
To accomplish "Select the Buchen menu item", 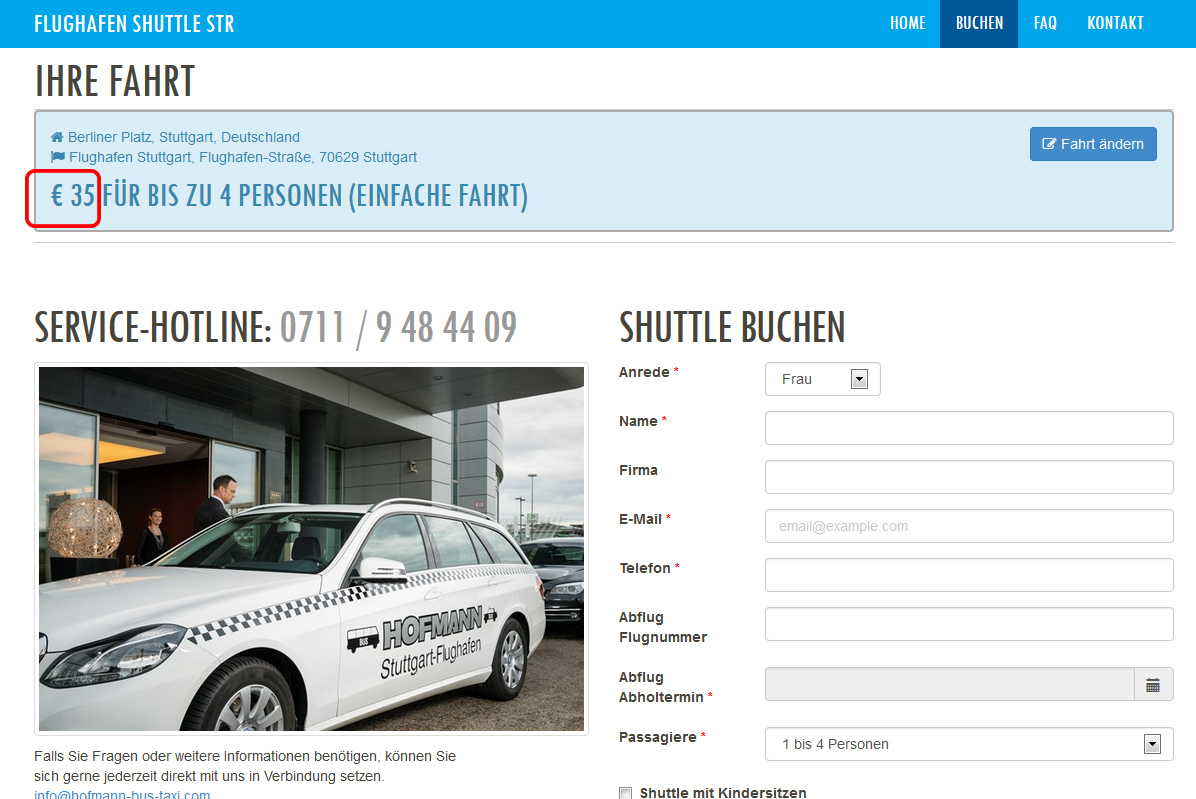I will (x=979, y=24).
